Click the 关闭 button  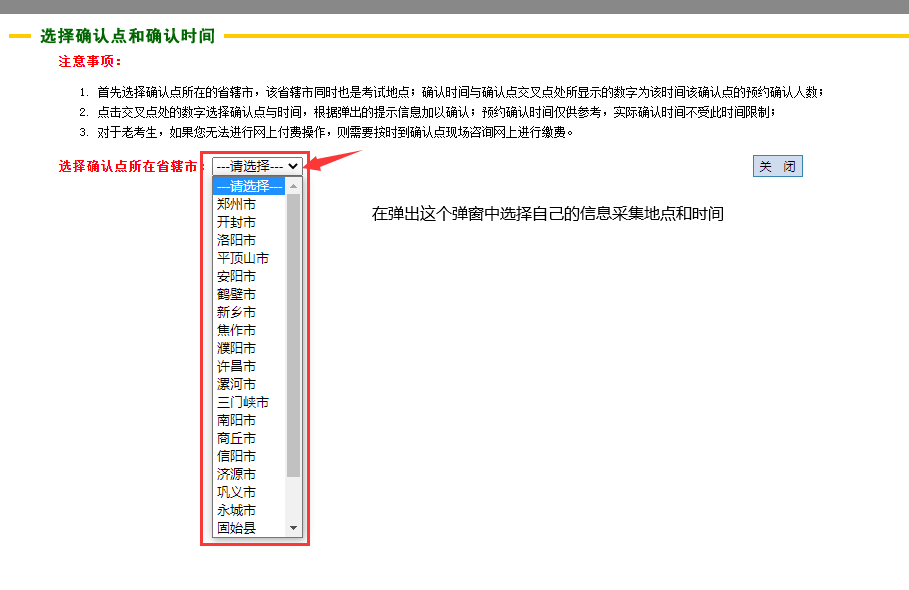tap(777, 167)
